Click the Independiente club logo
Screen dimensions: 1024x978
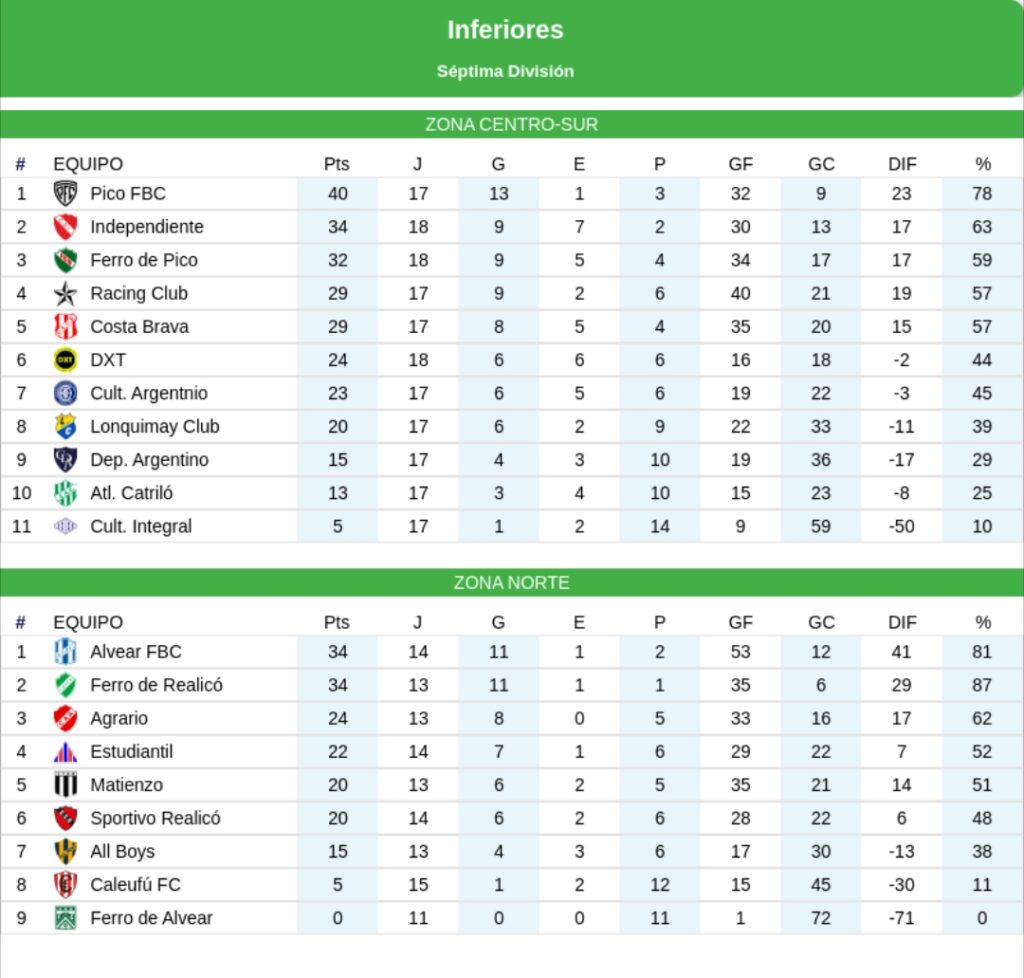[65, 227]
